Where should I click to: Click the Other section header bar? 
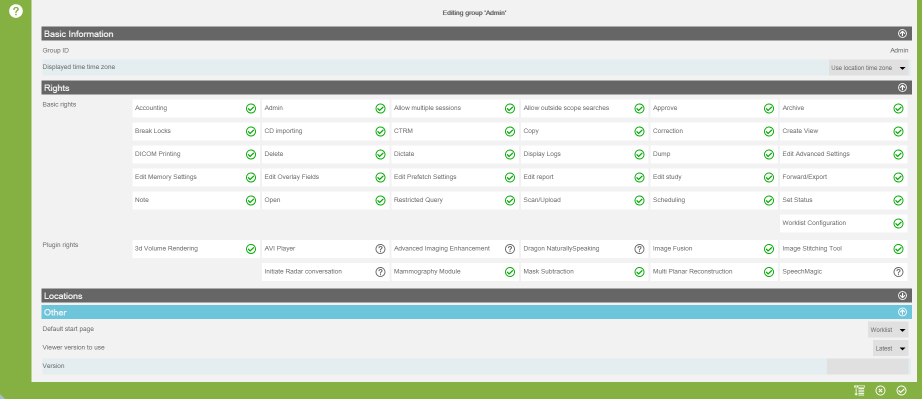(x=476, y=312)
